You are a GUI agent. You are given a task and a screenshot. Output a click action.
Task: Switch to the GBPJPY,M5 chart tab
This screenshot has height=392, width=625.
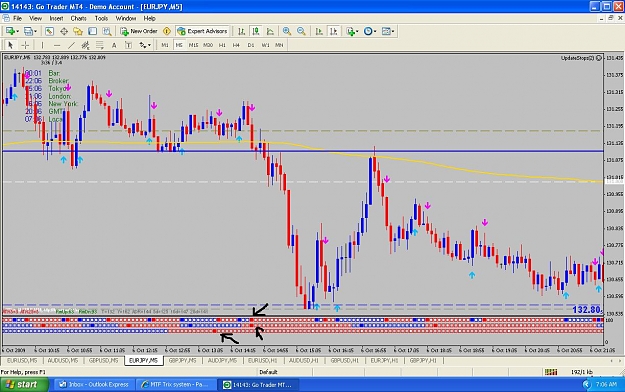[x=183, y=360]
